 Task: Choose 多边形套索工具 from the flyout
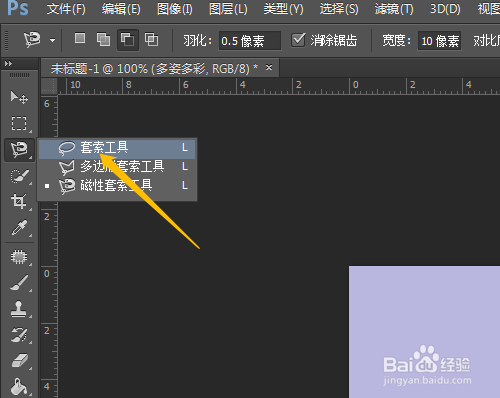(117, 167)
